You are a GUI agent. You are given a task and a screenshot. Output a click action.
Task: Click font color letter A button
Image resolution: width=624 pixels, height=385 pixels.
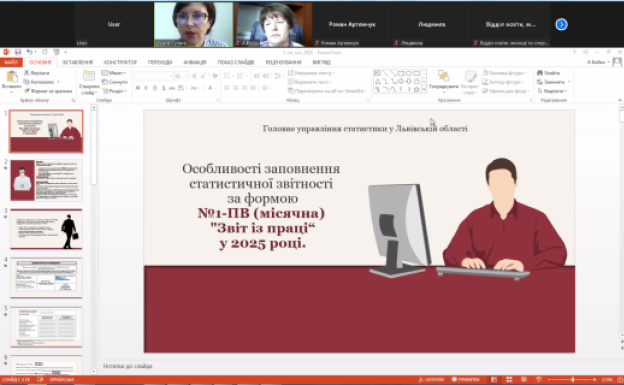pyautogui.click(x=210, y=88)
